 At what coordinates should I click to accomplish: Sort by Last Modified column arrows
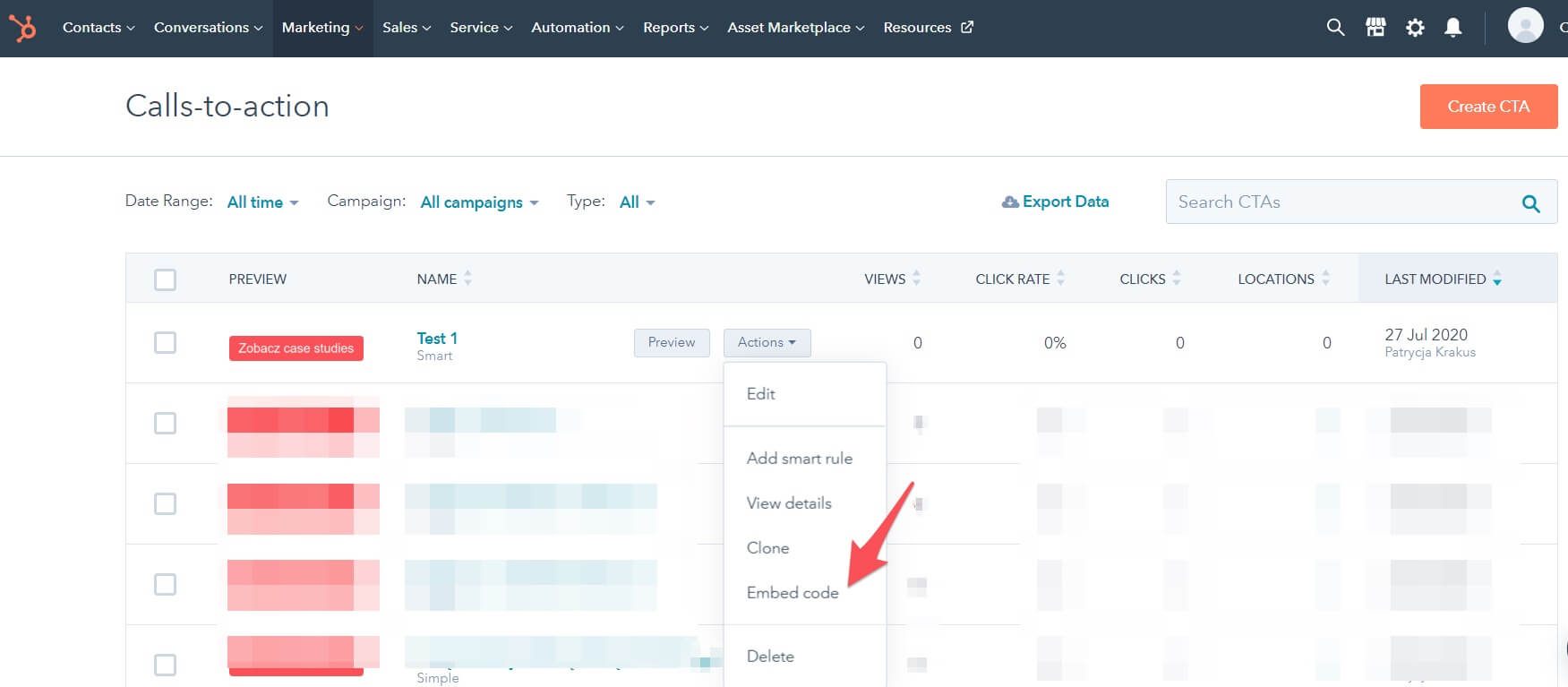tap(1496, 279)
